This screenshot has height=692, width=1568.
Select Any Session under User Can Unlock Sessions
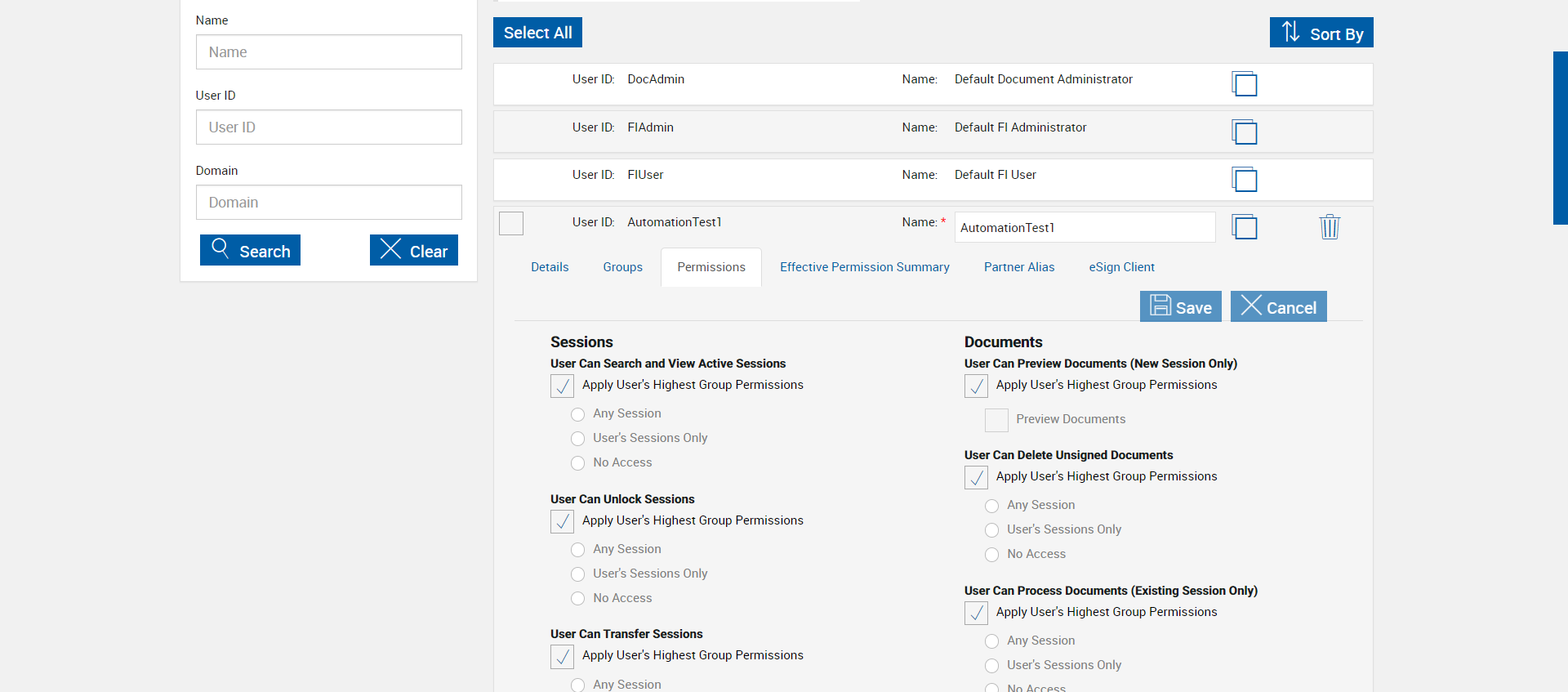pos(578,550)
